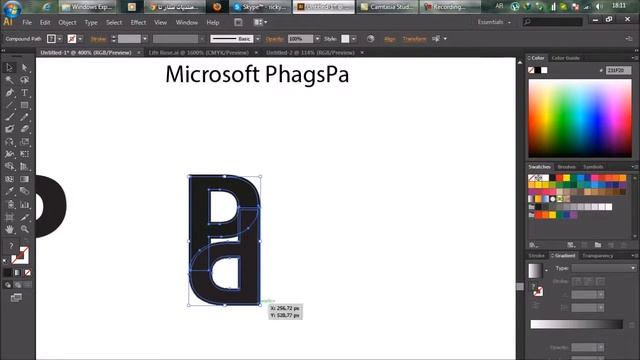
Task: Select the Blob Brush tool
Action: click(9, 129)
